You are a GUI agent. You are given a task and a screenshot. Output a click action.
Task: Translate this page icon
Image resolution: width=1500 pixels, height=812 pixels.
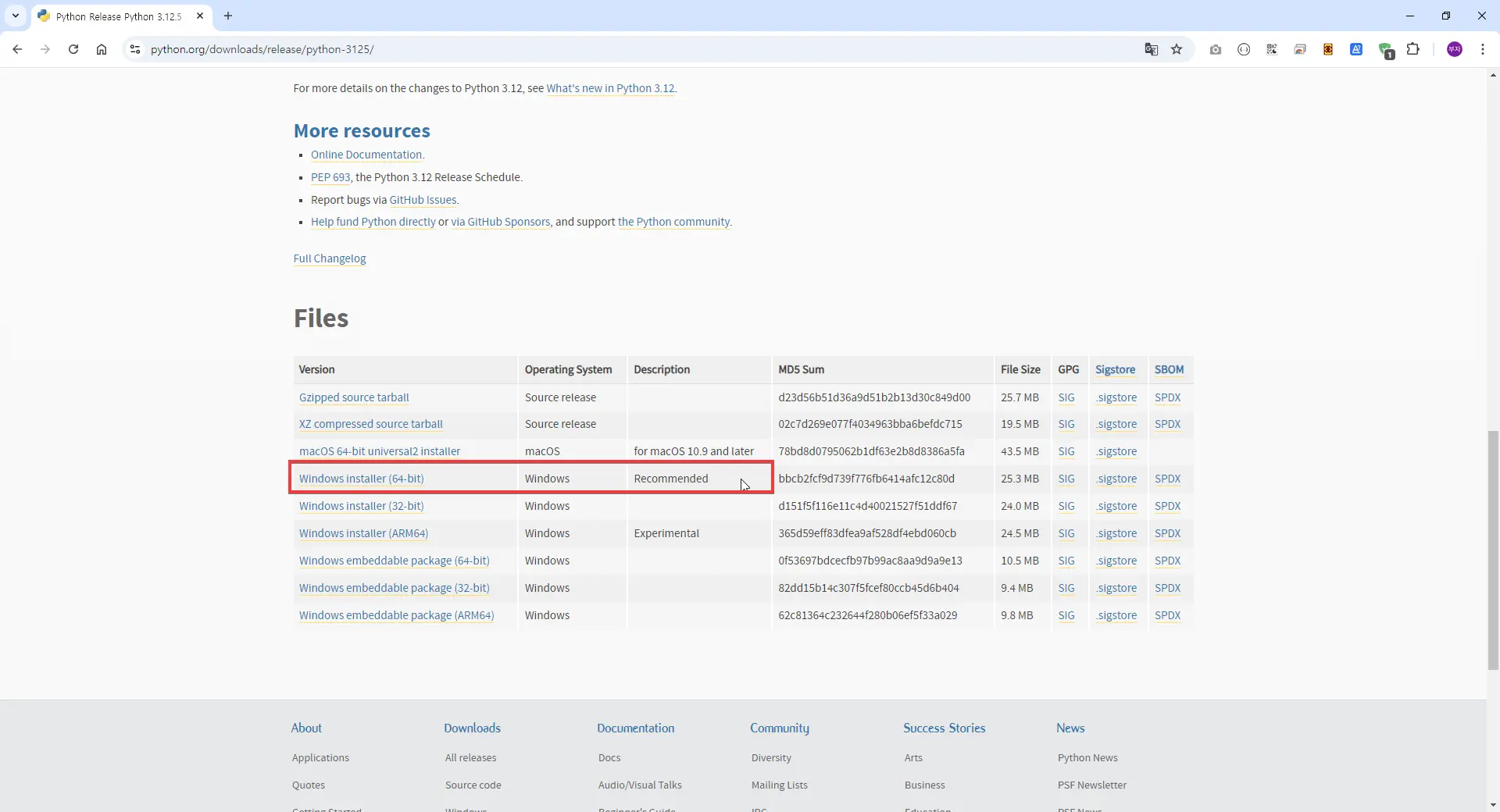tap(1151, 49)
